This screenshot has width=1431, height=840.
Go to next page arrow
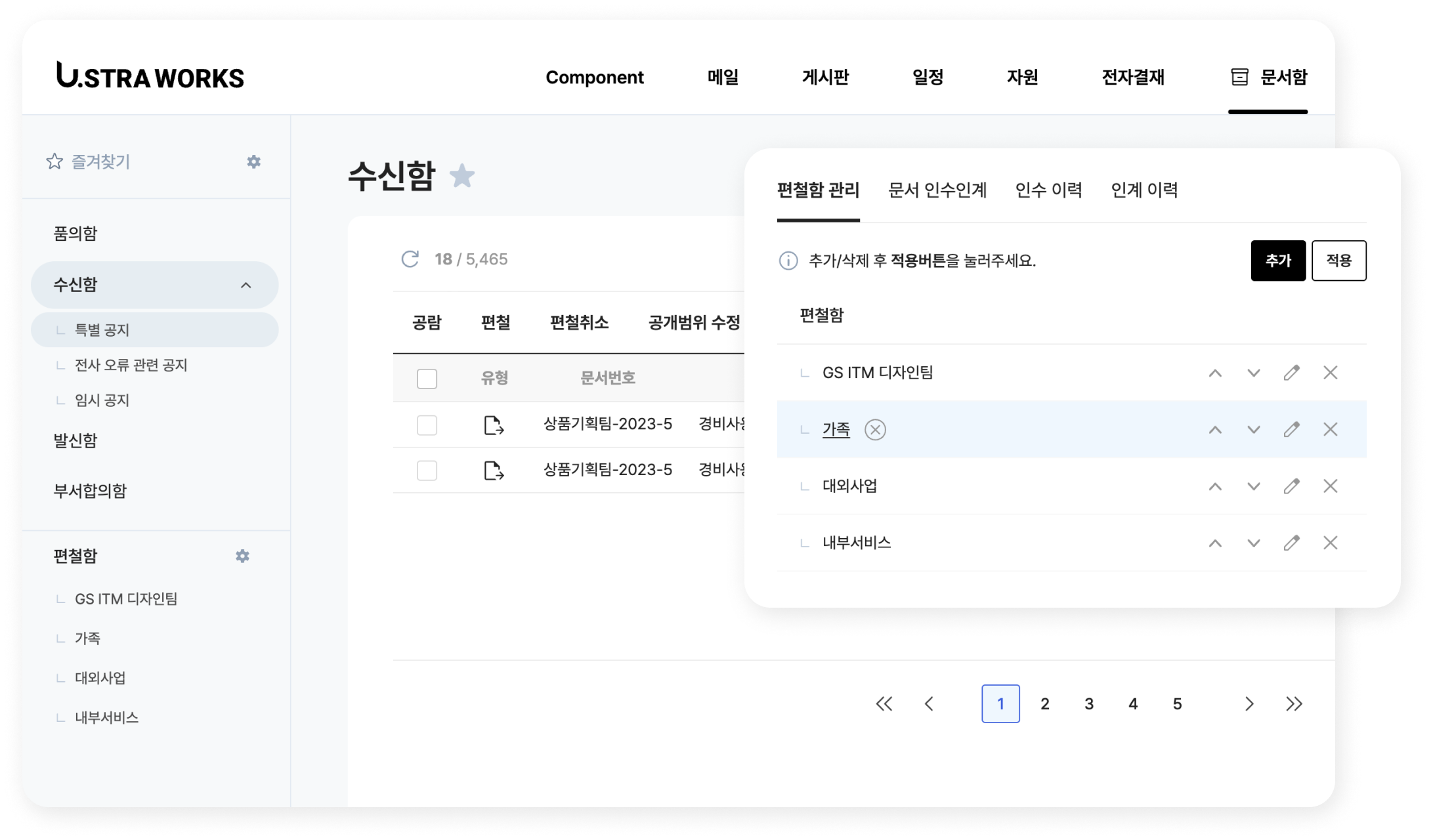[x=1249, y=703]
